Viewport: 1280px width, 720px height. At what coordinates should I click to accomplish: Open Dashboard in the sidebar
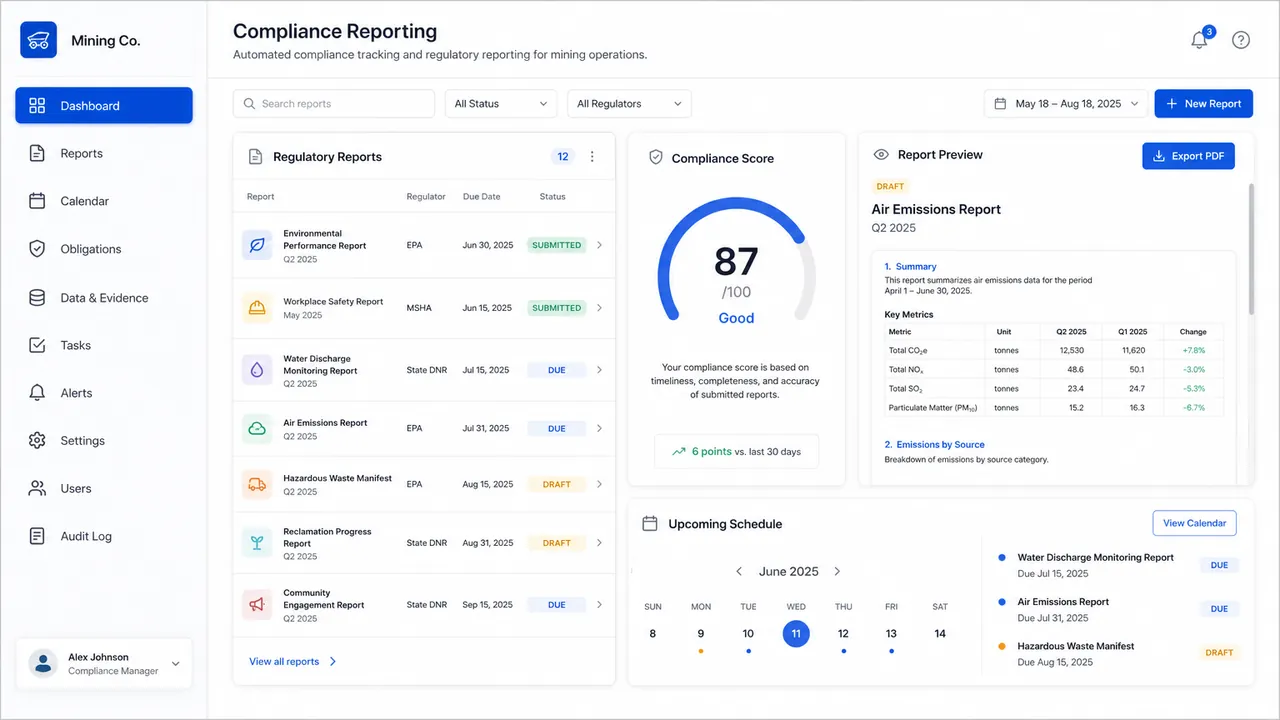(104, 106)
